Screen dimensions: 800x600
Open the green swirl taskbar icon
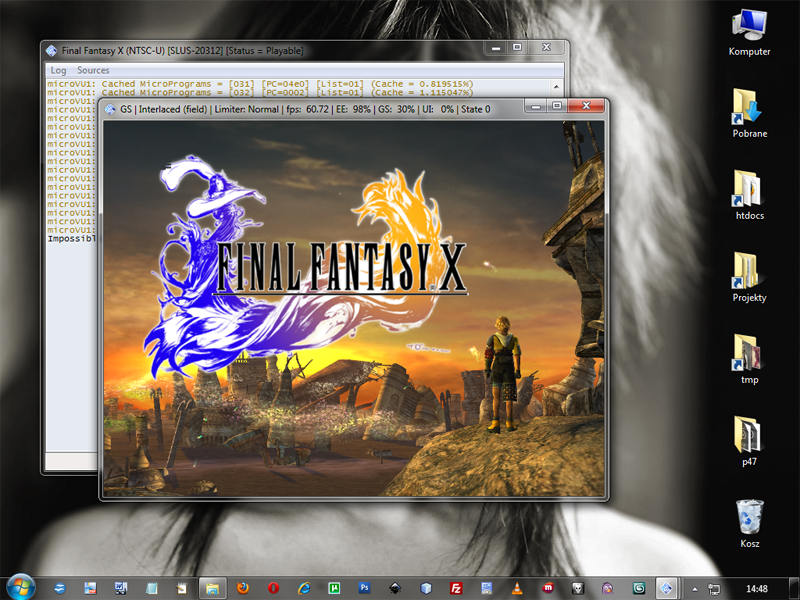coord(638,588)
